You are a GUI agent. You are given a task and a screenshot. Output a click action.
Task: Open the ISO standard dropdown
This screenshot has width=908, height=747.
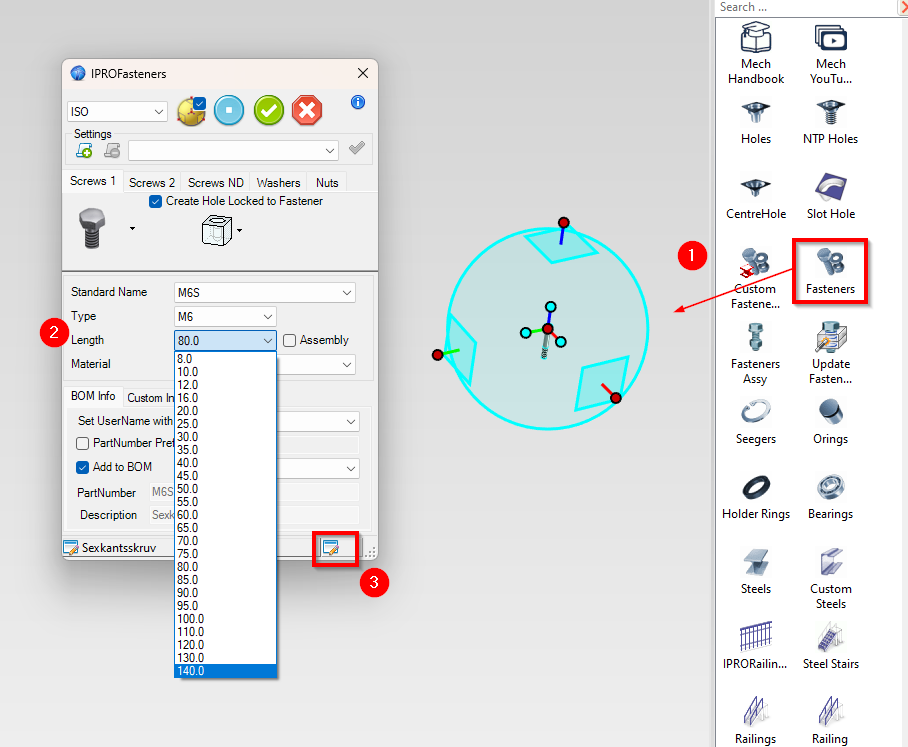117,112
